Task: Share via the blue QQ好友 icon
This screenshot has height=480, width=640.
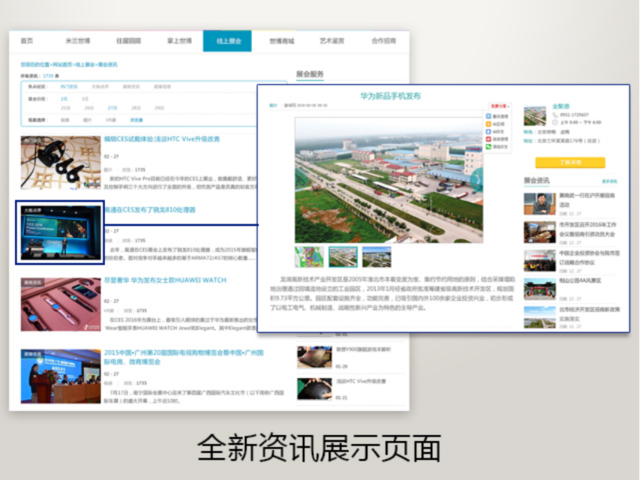Action: [488, 131]
